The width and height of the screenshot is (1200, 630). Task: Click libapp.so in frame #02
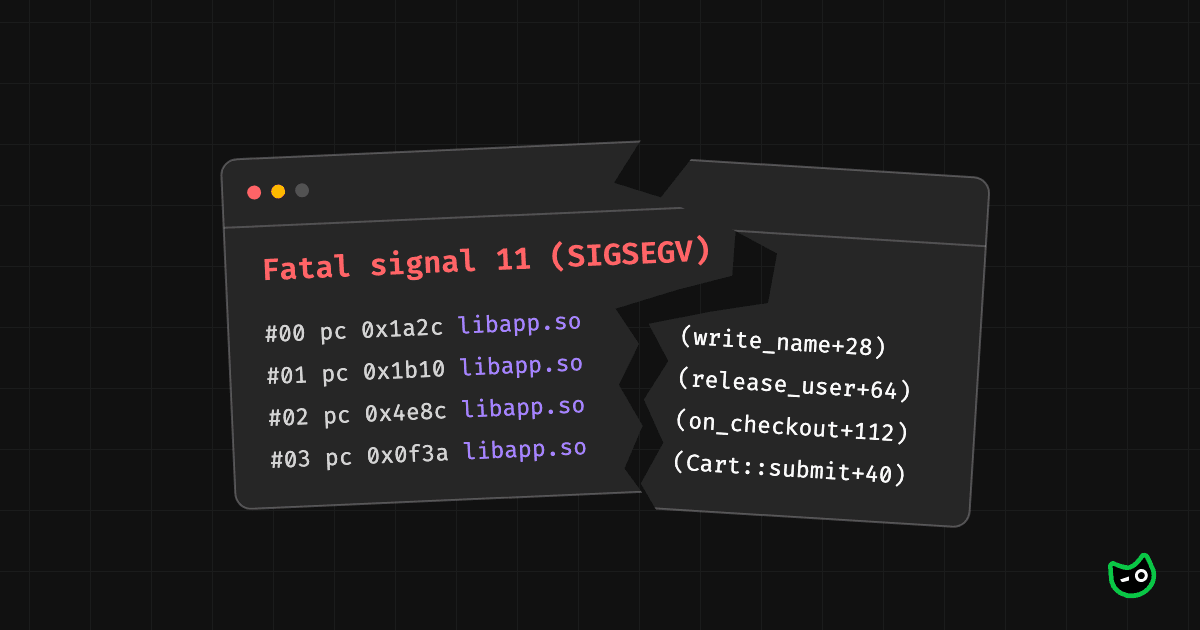click(523, 407)
